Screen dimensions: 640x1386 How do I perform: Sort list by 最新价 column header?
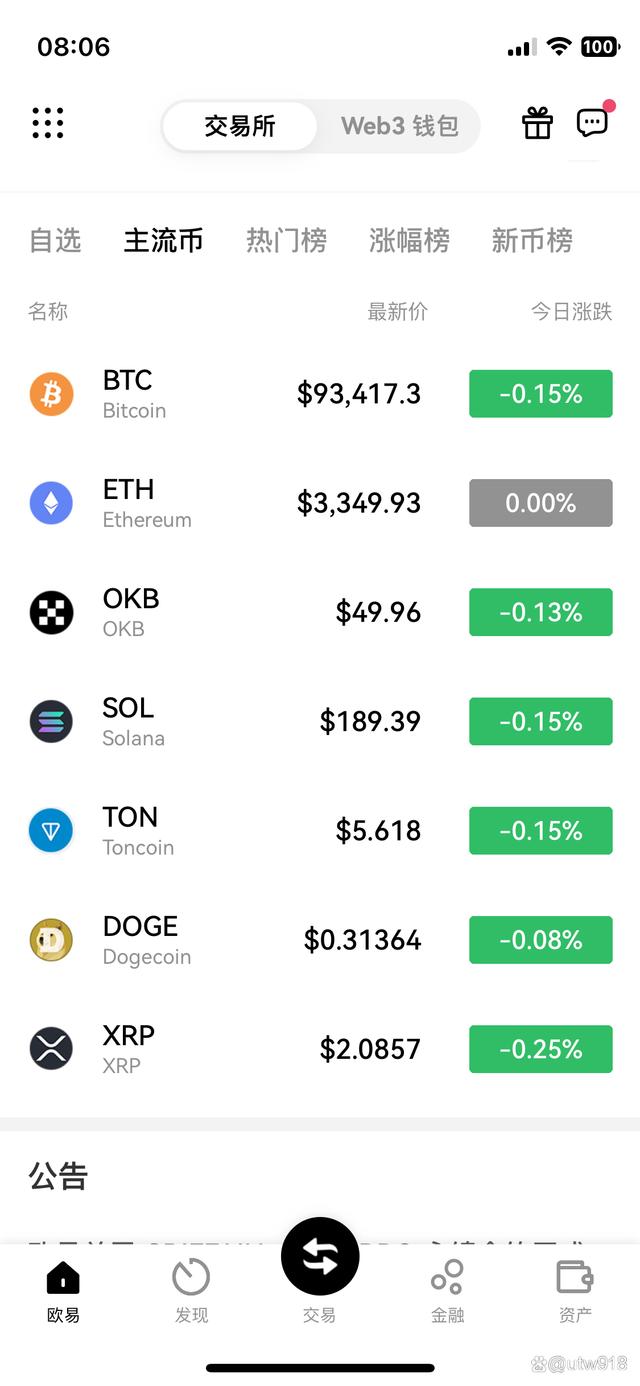pos(397,312)
